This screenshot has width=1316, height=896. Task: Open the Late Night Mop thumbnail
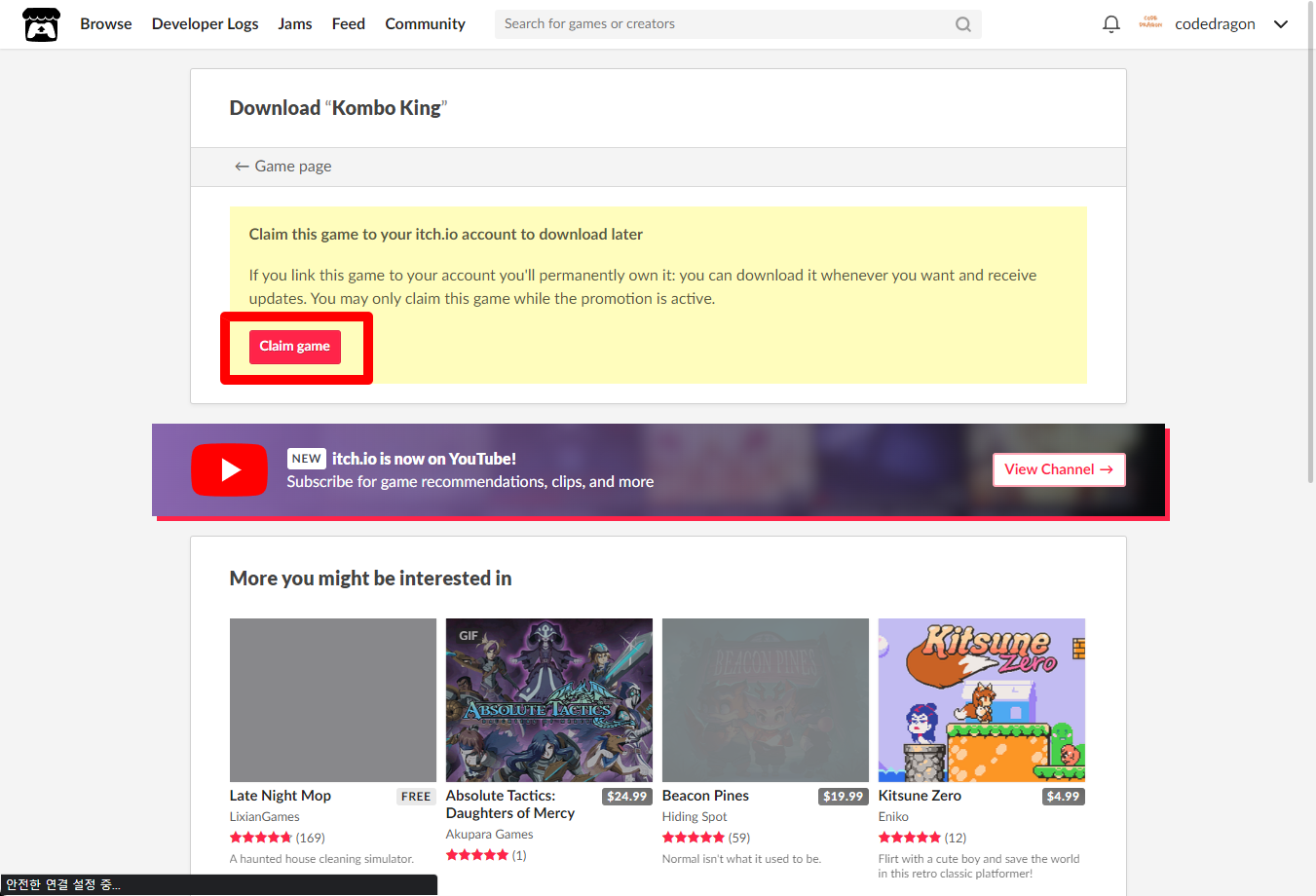click(x=333, y=700)
